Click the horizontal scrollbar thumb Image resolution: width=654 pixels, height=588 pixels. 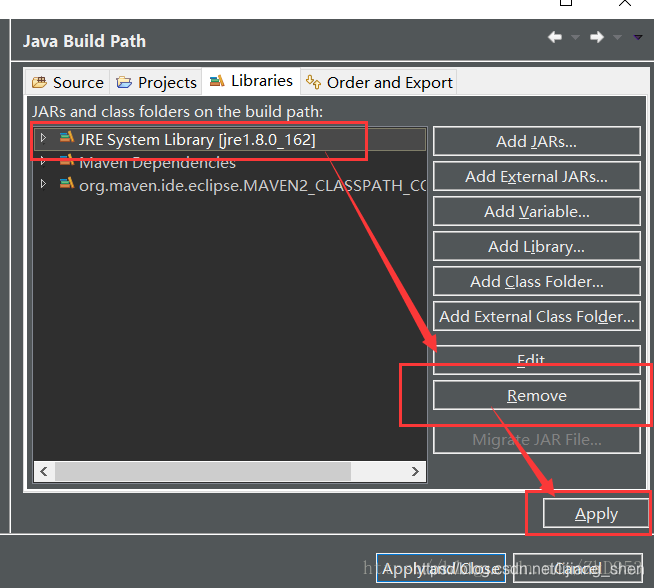pyautogui.click(x=203, y=472)
